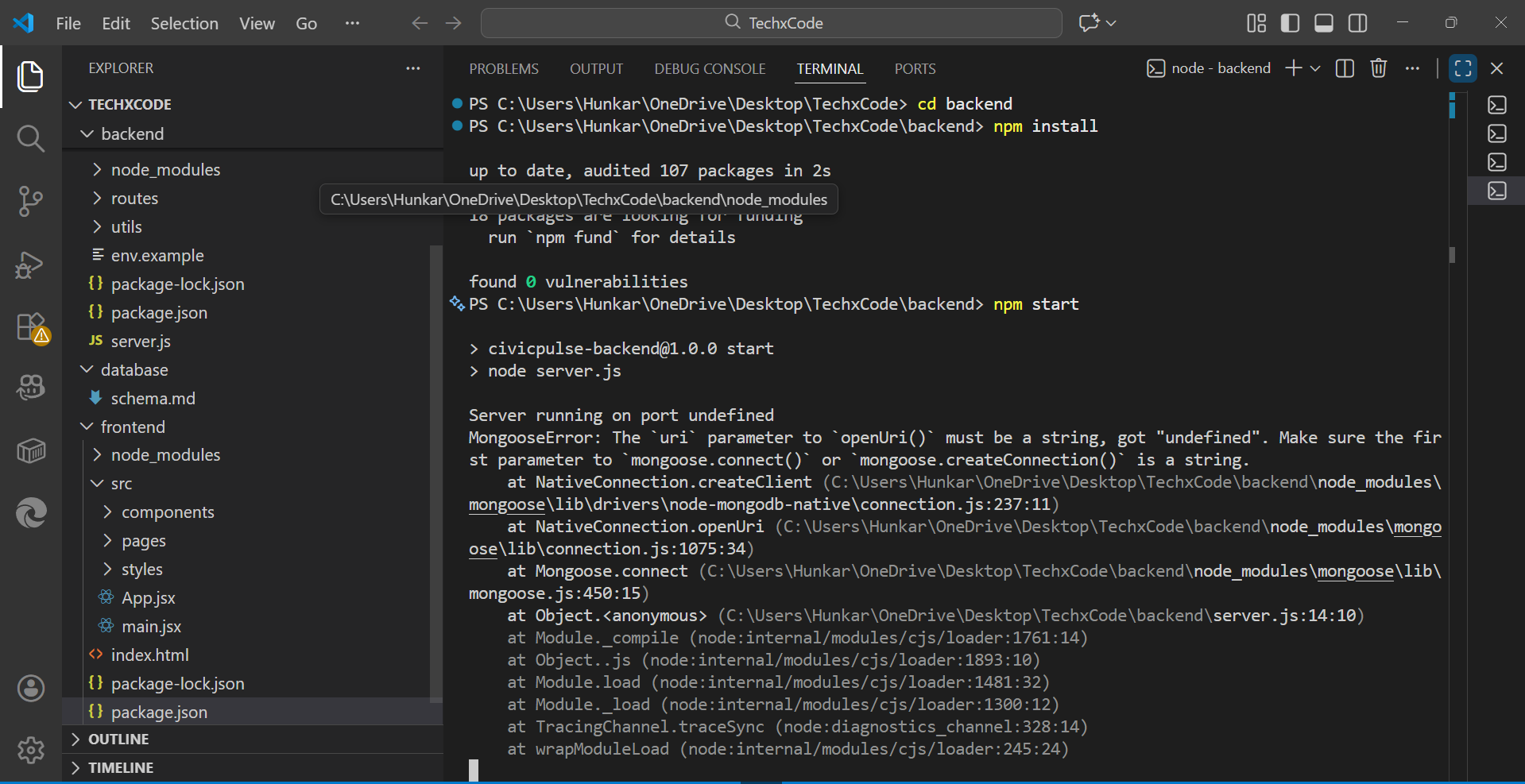Screen dimensions: 1525x784
Task: Open the Search view in activity bar
Action: click(x=30, y=139)
